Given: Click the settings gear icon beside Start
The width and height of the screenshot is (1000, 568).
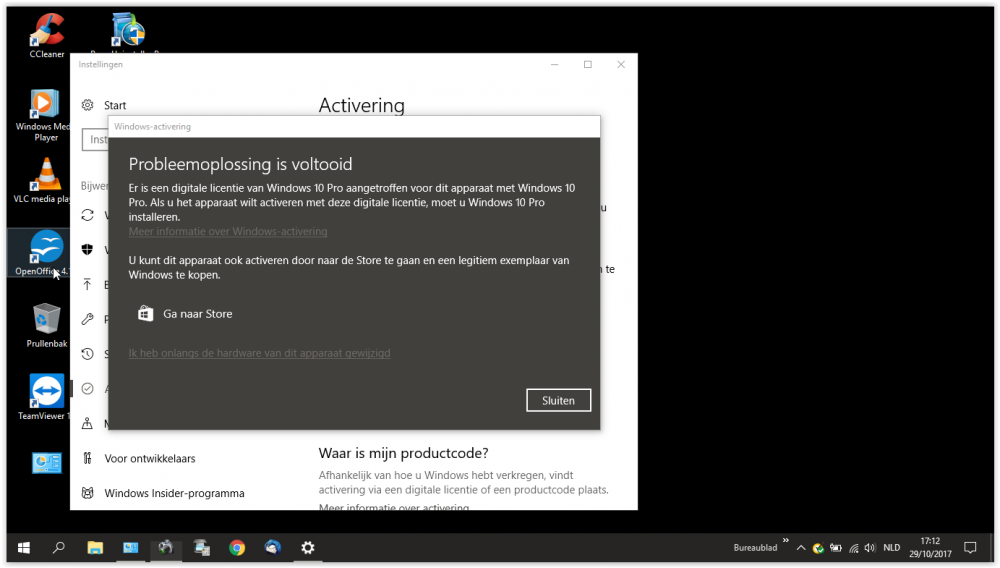Looking at the screenshot, I should point(87,105).
